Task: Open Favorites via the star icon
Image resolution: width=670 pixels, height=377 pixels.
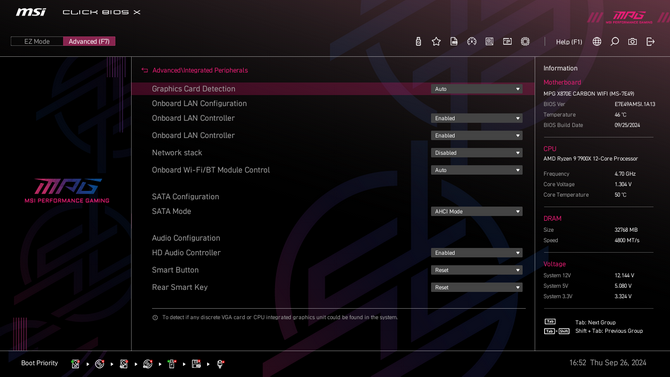Action: pyautogui.click(x=436, y=41)
